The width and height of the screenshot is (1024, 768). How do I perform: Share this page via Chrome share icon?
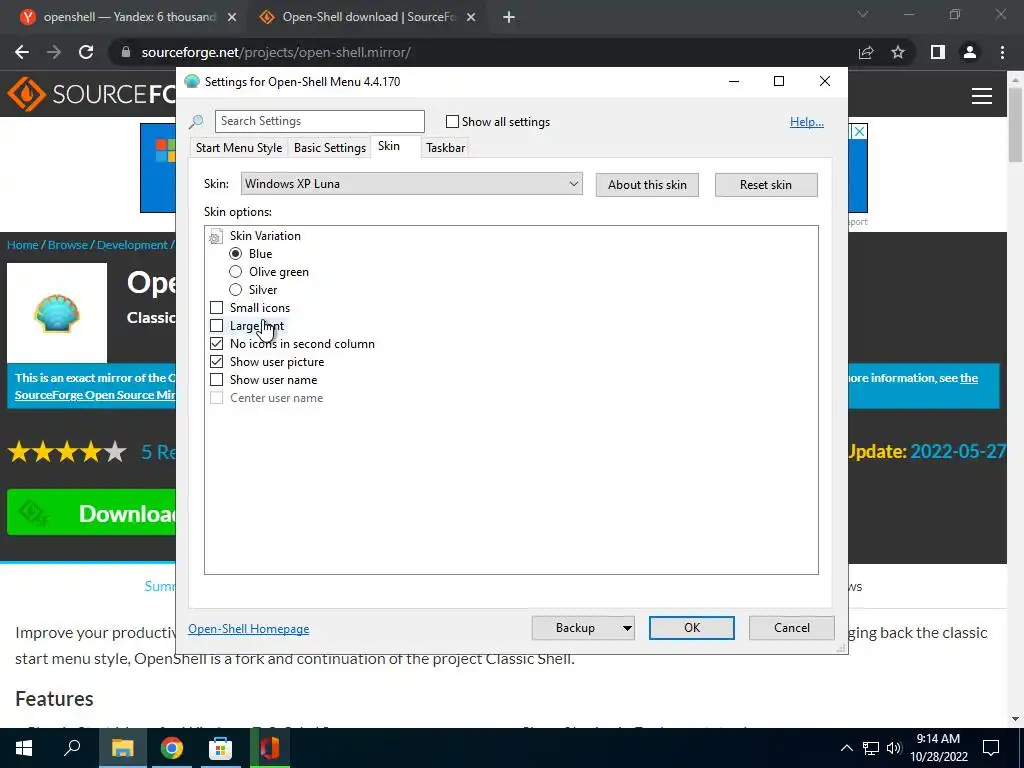tap(866, 52)
